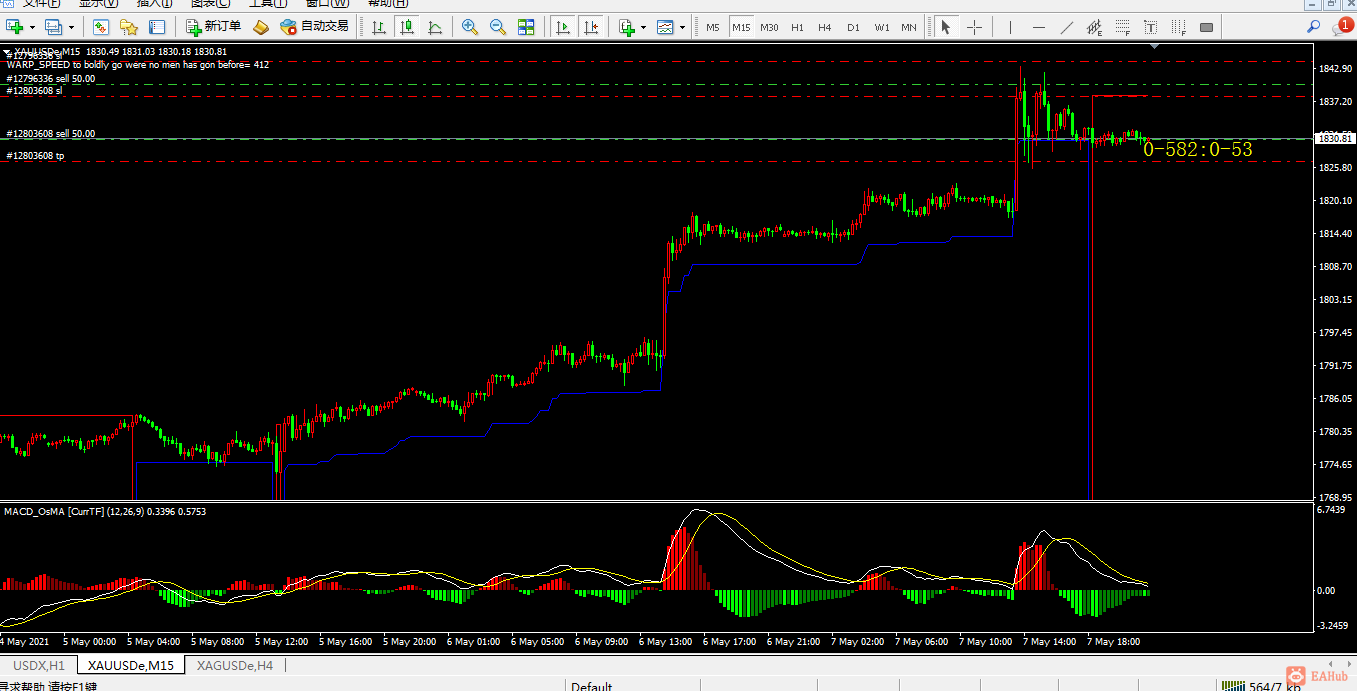Open a new chart window icon
Viewport: 1357px width, 691px height.
[x=15, y=27]
